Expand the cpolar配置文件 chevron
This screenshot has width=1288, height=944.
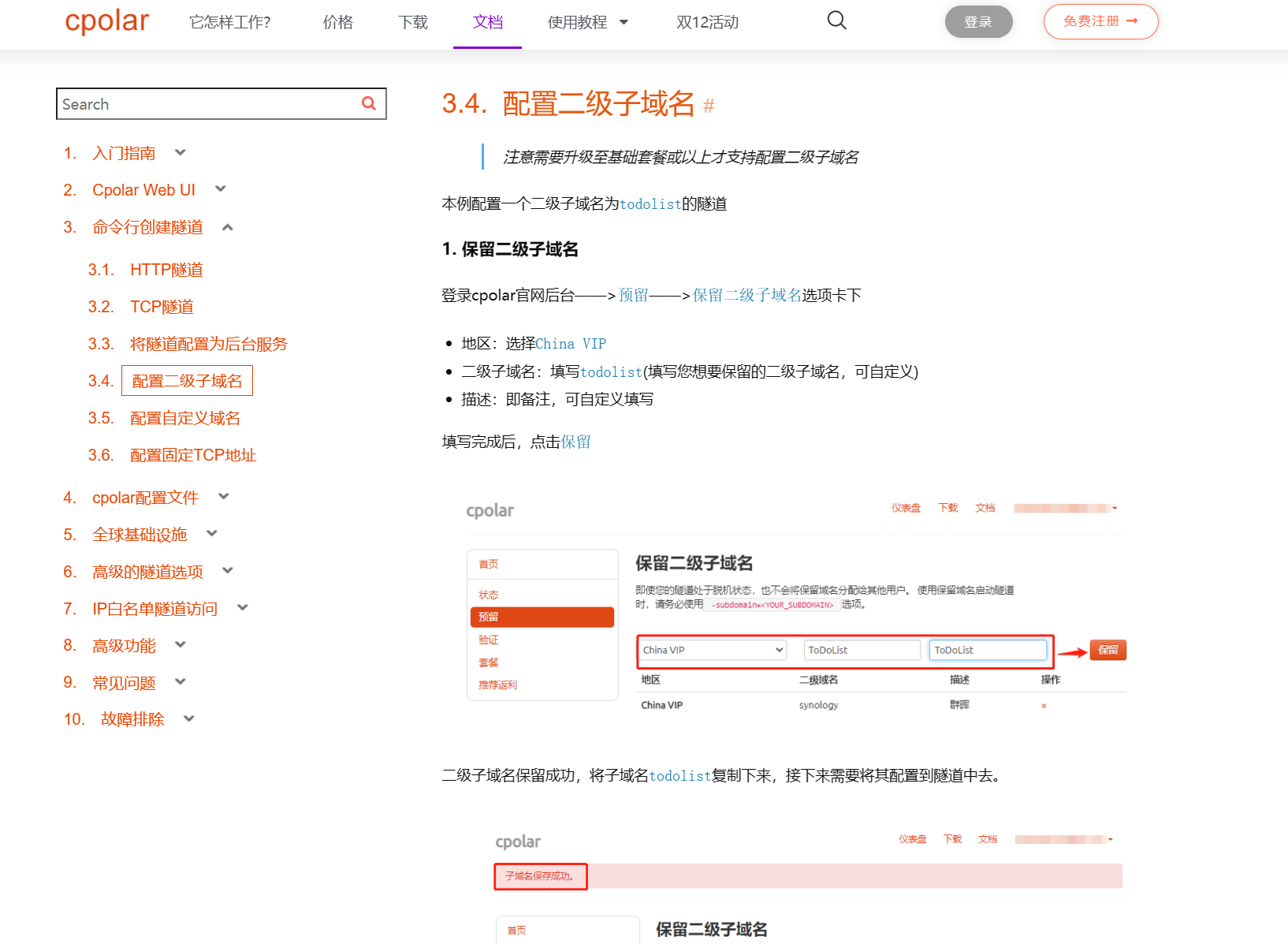pos(224,496)
